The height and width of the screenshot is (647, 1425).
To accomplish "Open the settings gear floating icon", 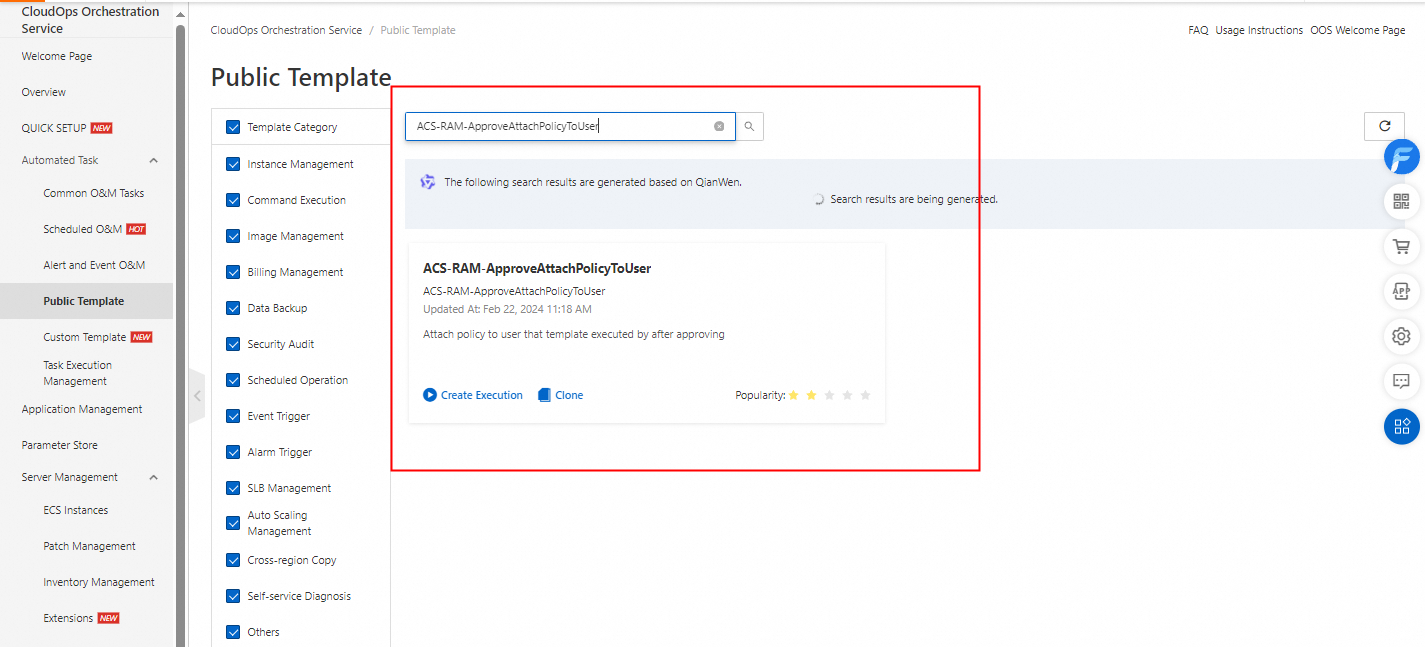I will (1401, 336).
